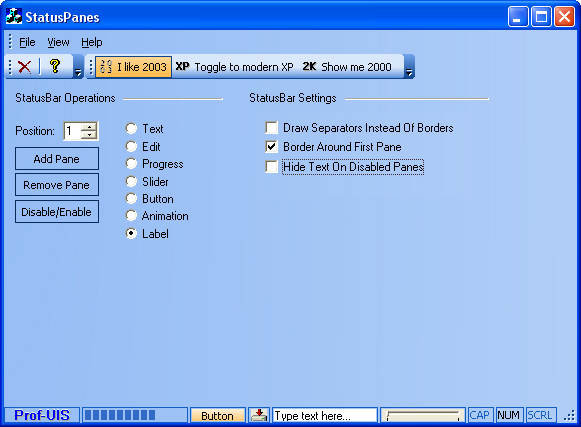This screenshot has height=427, width=581.
Task: Click the download icon in status bar
Action: tap(259, 415)
